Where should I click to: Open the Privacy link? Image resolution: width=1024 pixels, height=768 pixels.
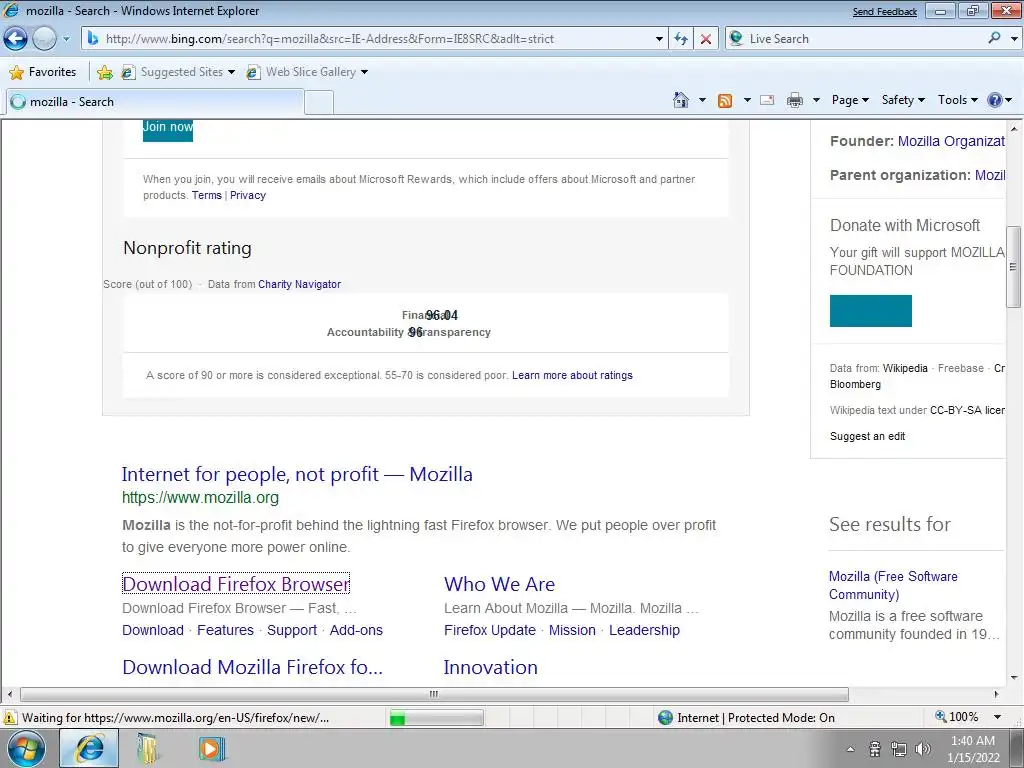pyautogui.click(x=248, y=195)
